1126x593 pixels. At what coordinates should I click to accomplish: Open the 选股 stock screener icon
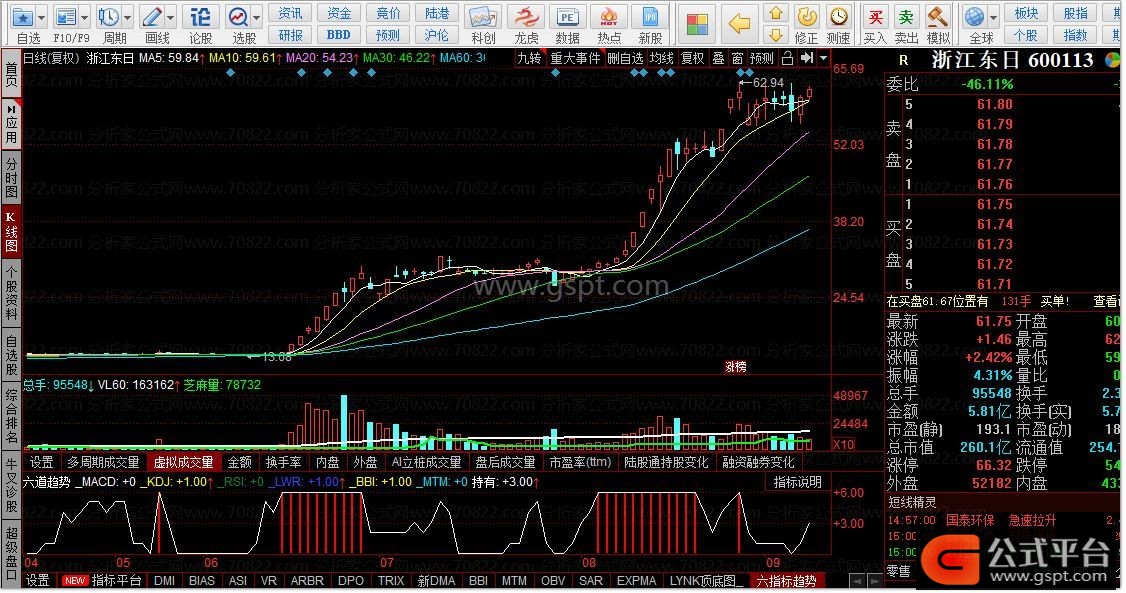238,17
